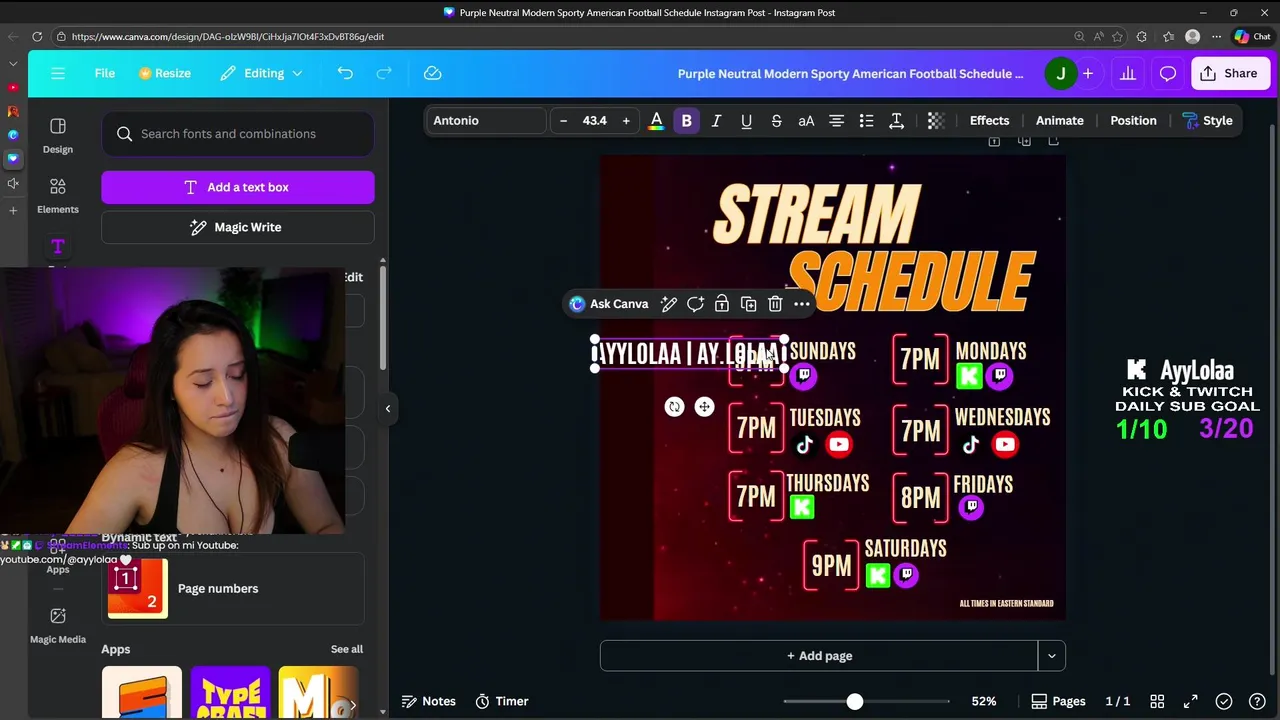Toggle underline formatting
Screen dimensions: 1280x720
tap(746, 120)
